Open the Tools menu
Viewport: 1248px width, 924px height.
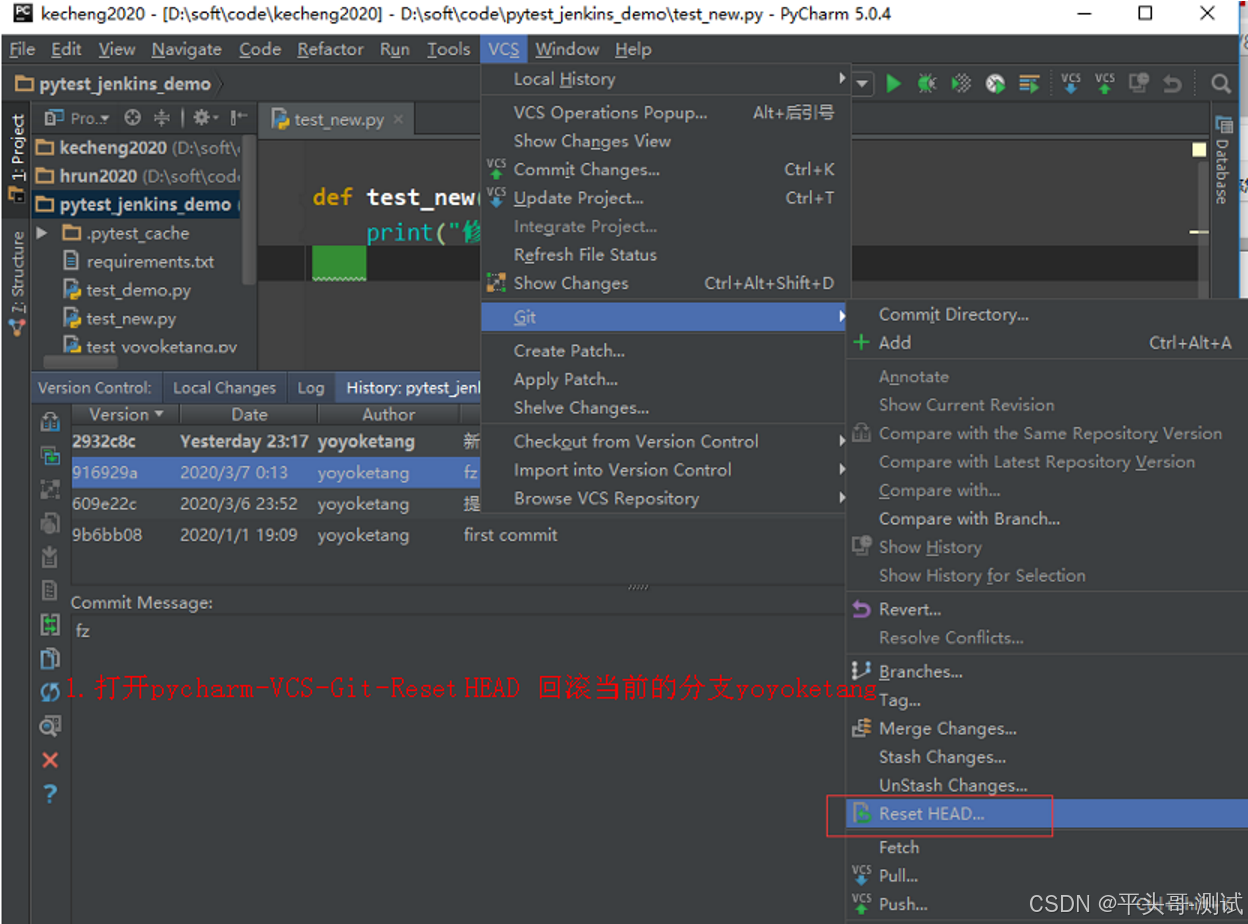point(448,49)
